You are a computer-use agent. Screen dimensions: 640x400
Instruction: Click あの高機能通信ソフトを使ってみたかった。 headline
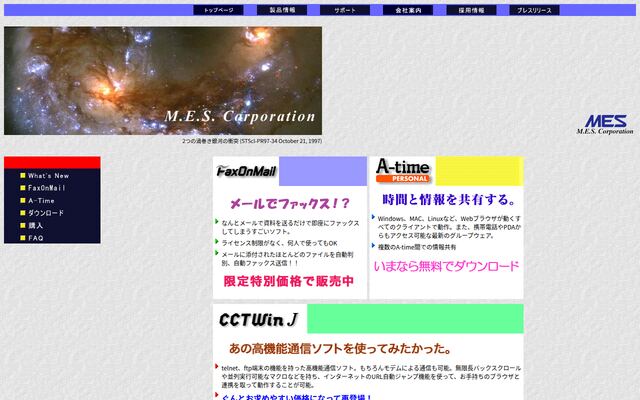[x=340, y=349]
